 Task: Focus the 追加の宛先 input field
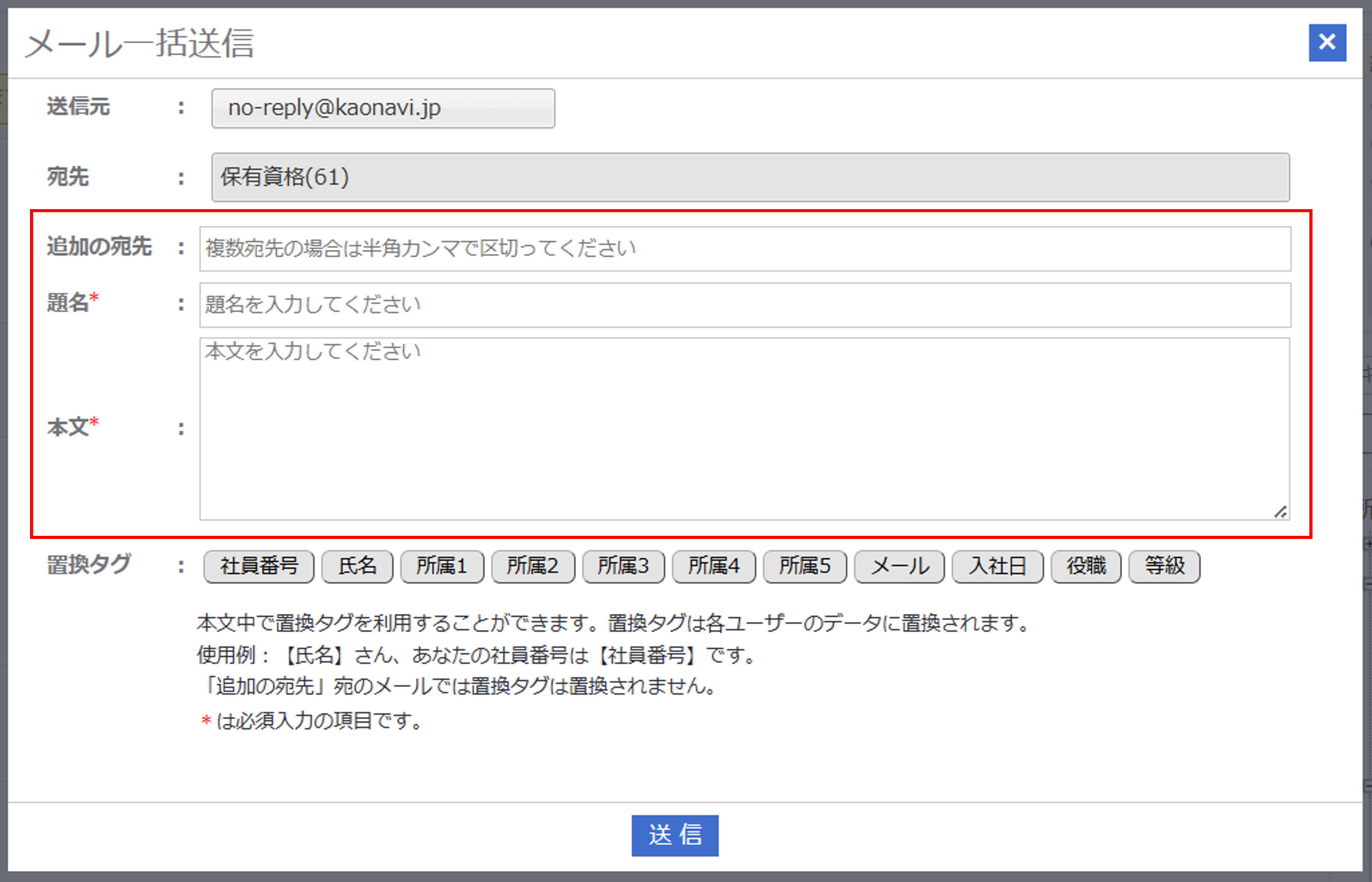pyautogui.click(x=744, y=248)
